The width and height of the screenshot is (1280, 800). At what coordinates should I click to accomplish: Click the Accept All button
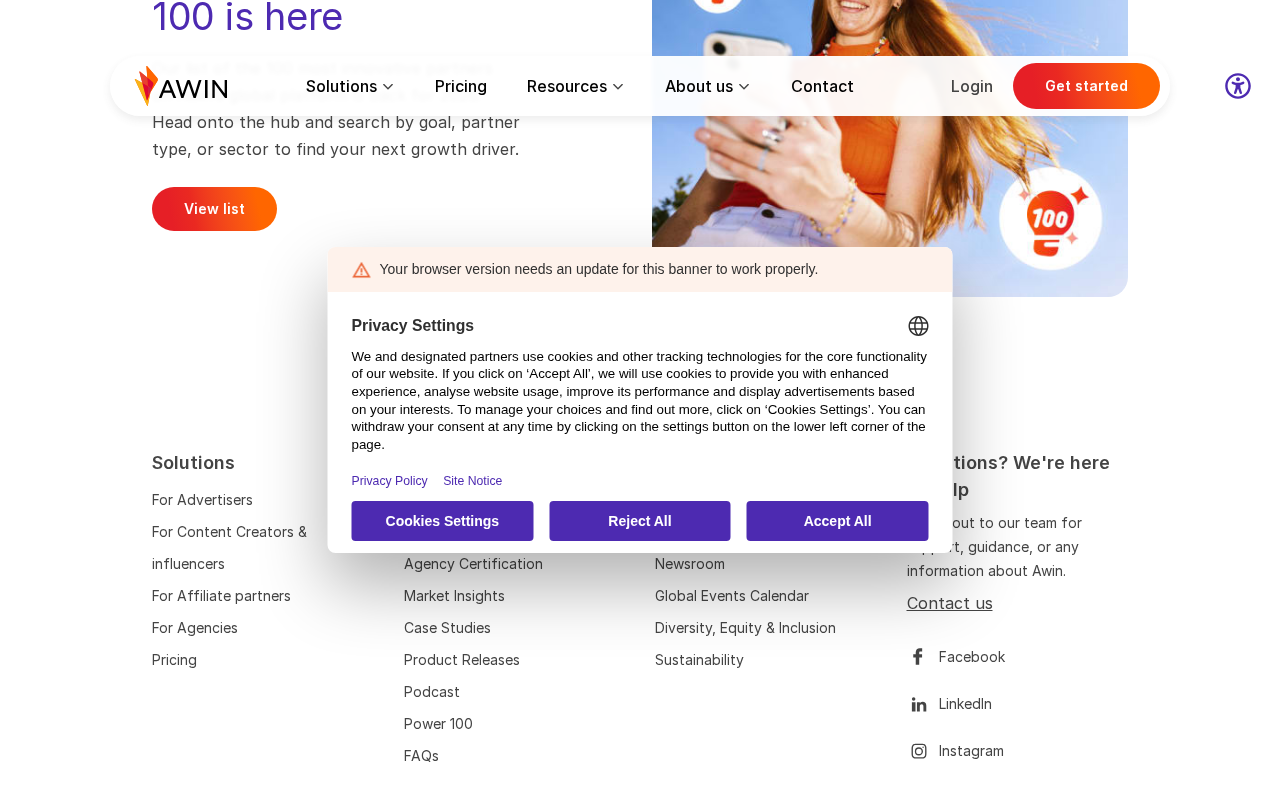click(837, 521)
